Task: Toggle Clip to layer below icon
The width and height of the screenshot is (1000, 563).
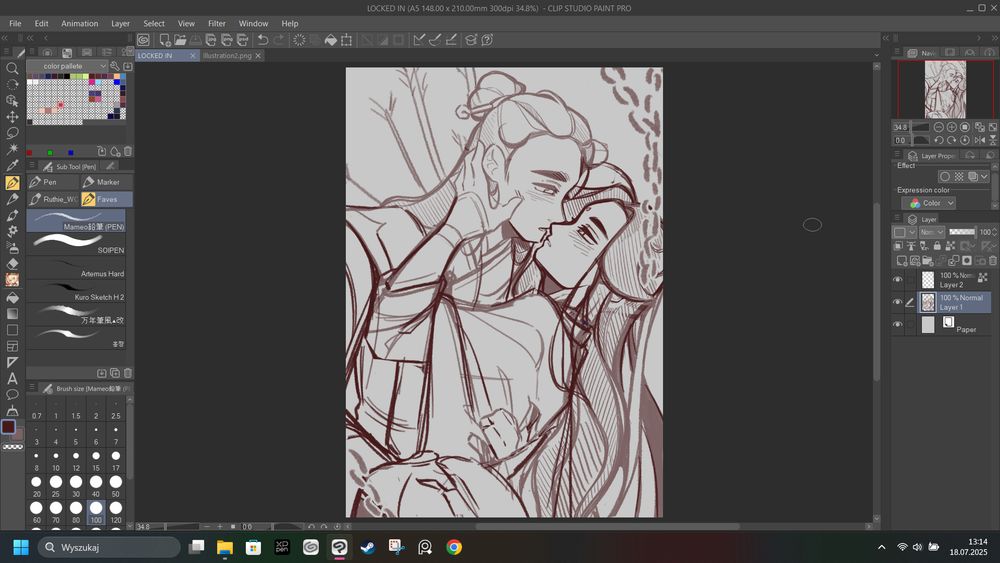Action: [x=898, y=245]
